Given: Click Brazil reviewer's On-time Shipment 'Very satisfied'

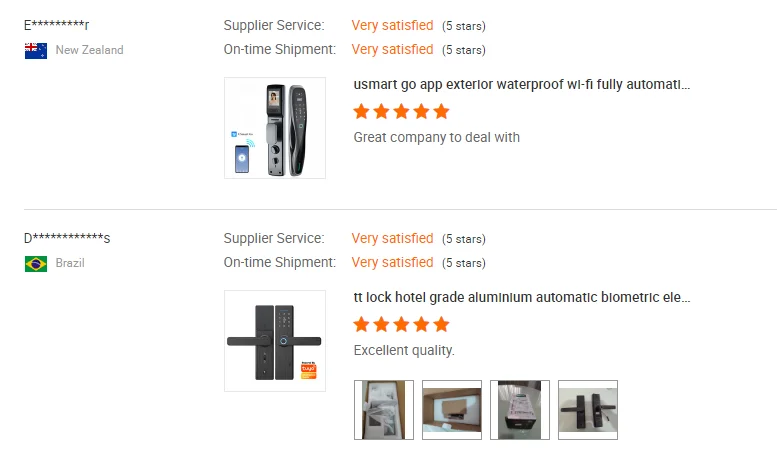Looking at the screenshot, I should 392,262.
